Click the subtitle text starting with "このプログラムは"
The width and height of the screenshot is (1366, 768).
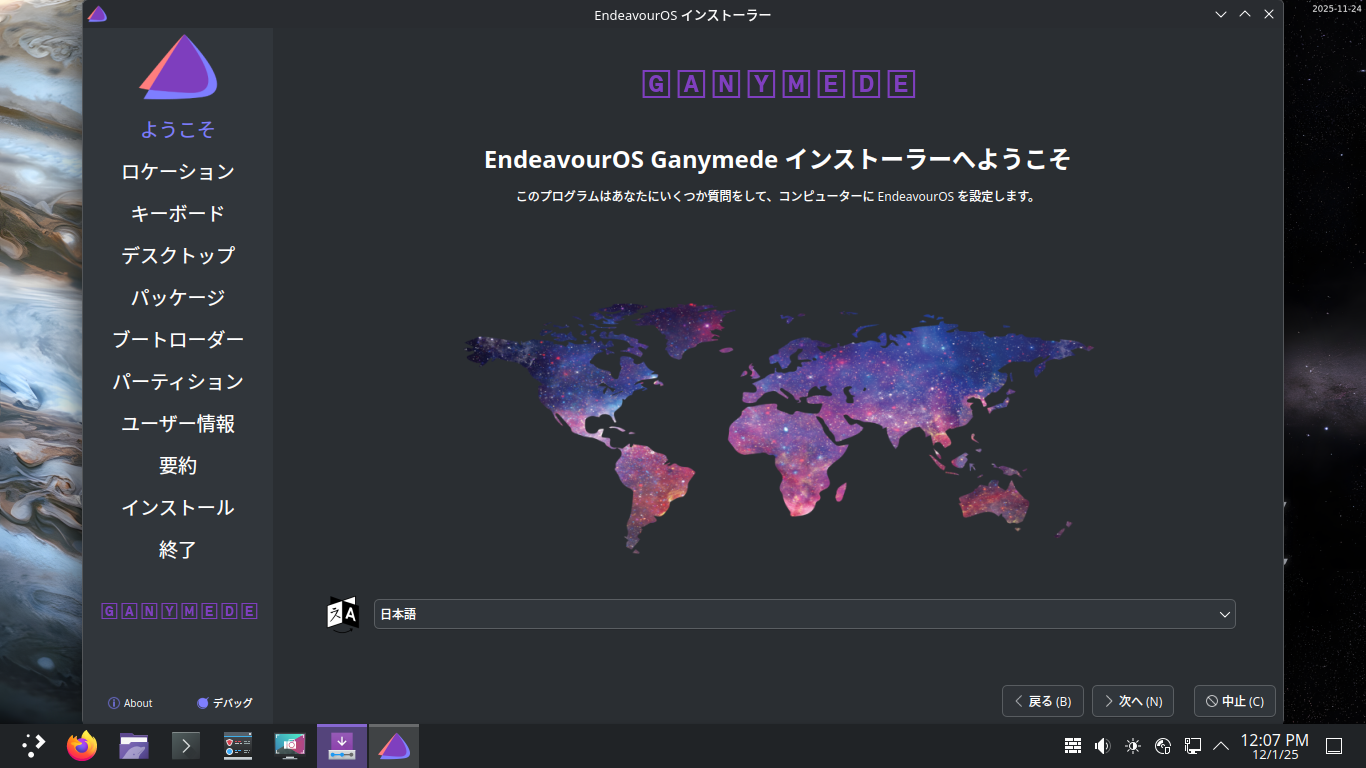point(776,197)
